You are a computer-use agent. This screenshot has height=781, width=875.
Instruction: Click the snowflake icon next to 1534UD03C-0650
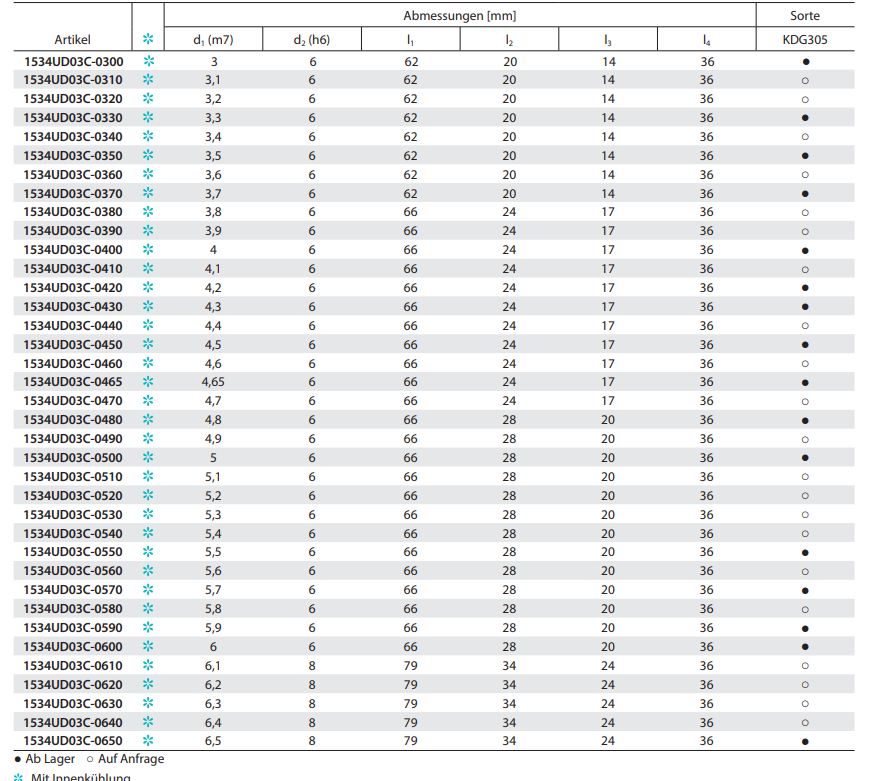148,741
